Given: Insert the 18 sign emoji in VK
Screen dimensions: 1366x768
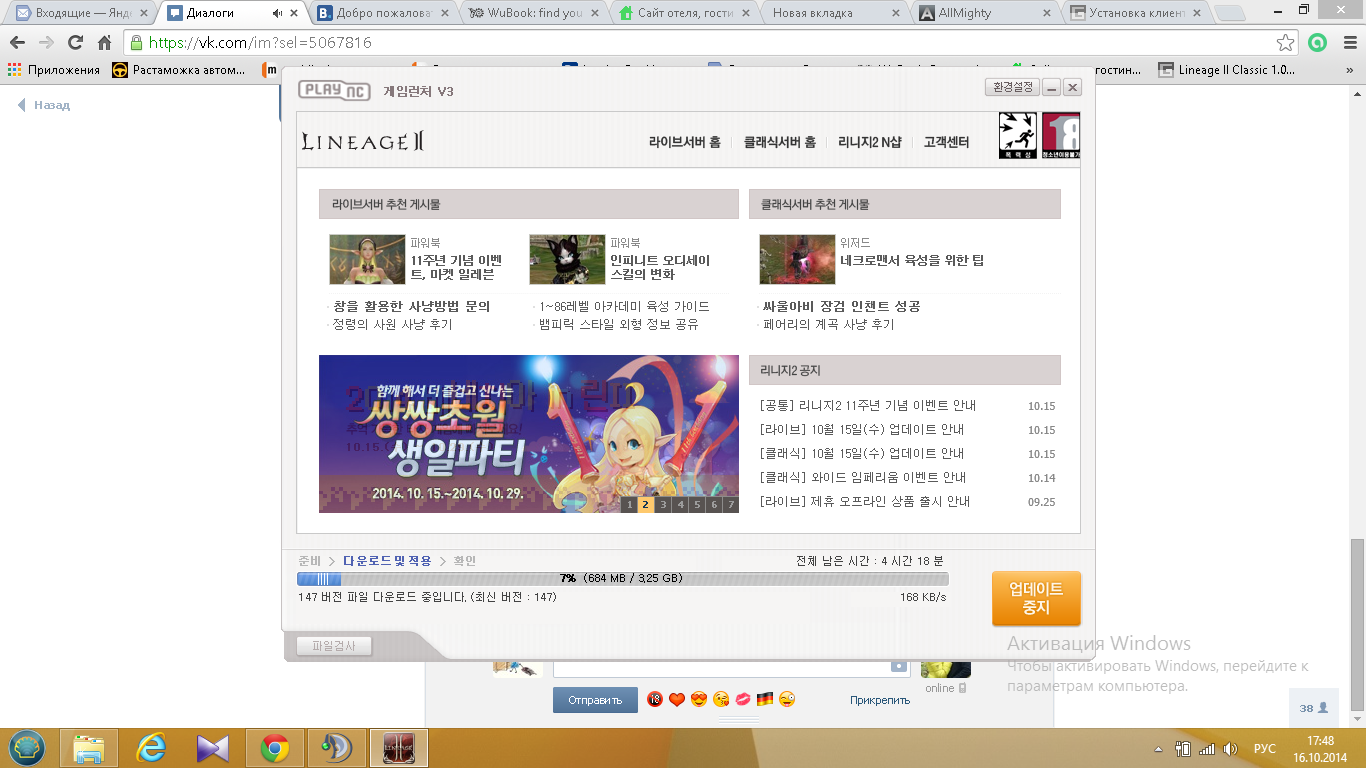Looking at the screenshot, I should coord(655,699).
